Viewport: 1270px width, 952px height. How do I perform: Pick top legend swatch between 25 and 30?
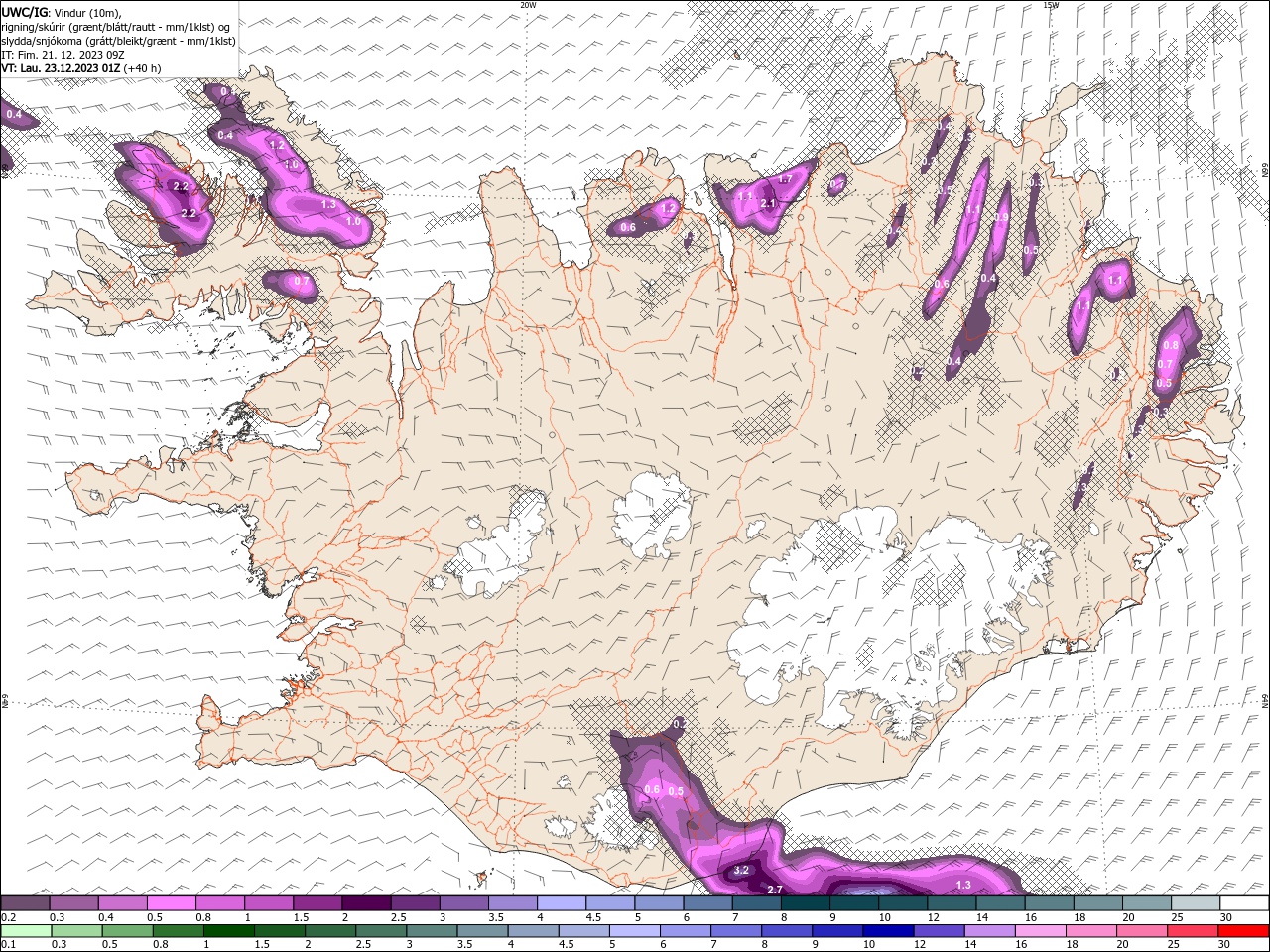[x=1196, y=902]
